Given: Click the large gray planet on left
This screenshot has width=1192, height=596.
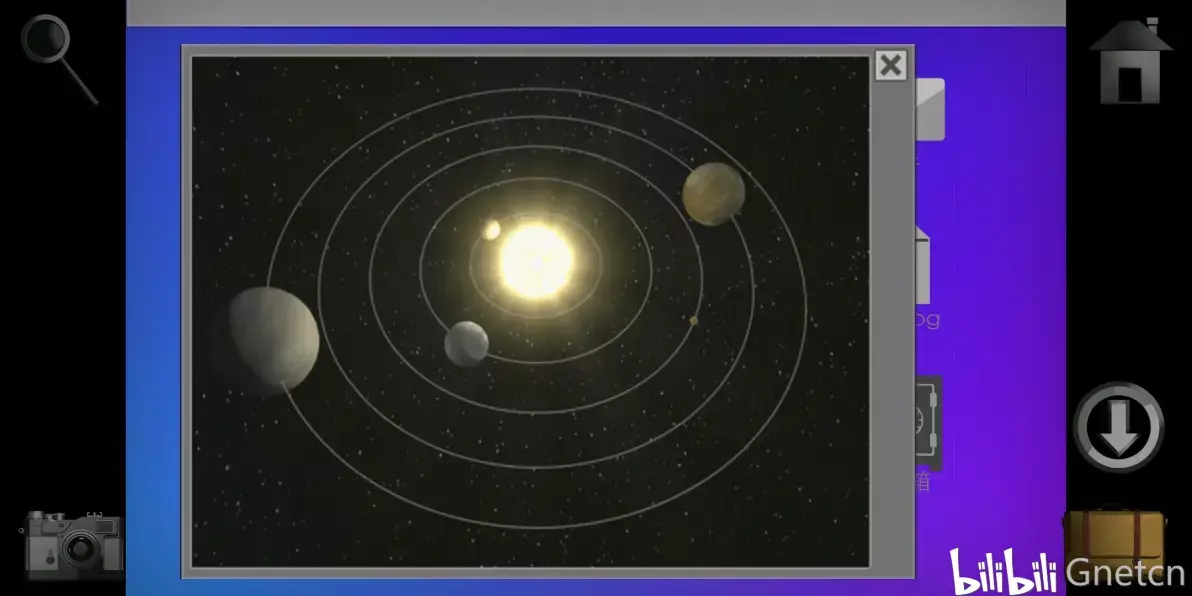Looking at the screenshot, I should click(x=273, y=337).
